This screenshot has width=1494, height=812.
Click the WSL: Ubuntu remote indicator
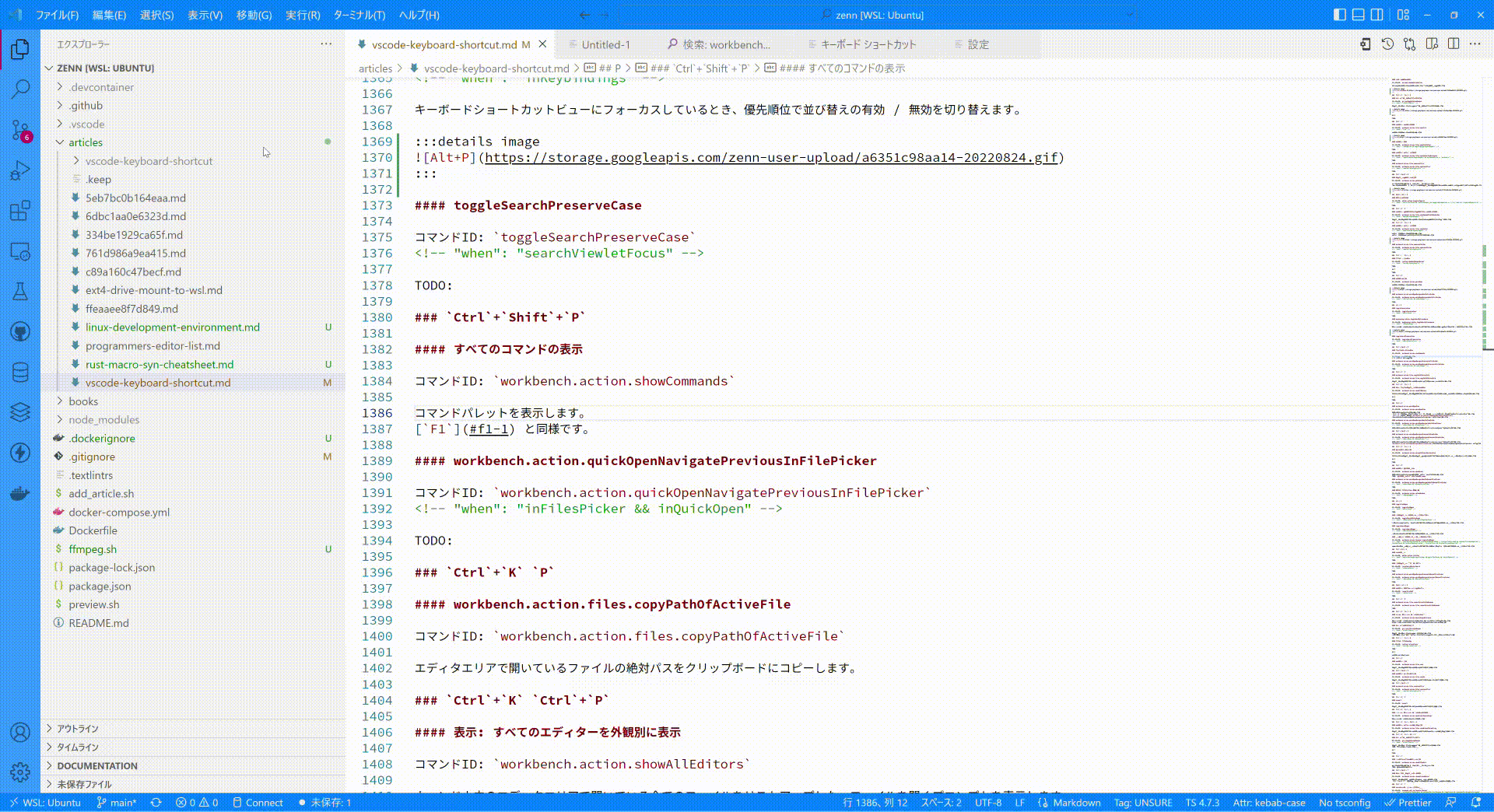pos(45,803)
